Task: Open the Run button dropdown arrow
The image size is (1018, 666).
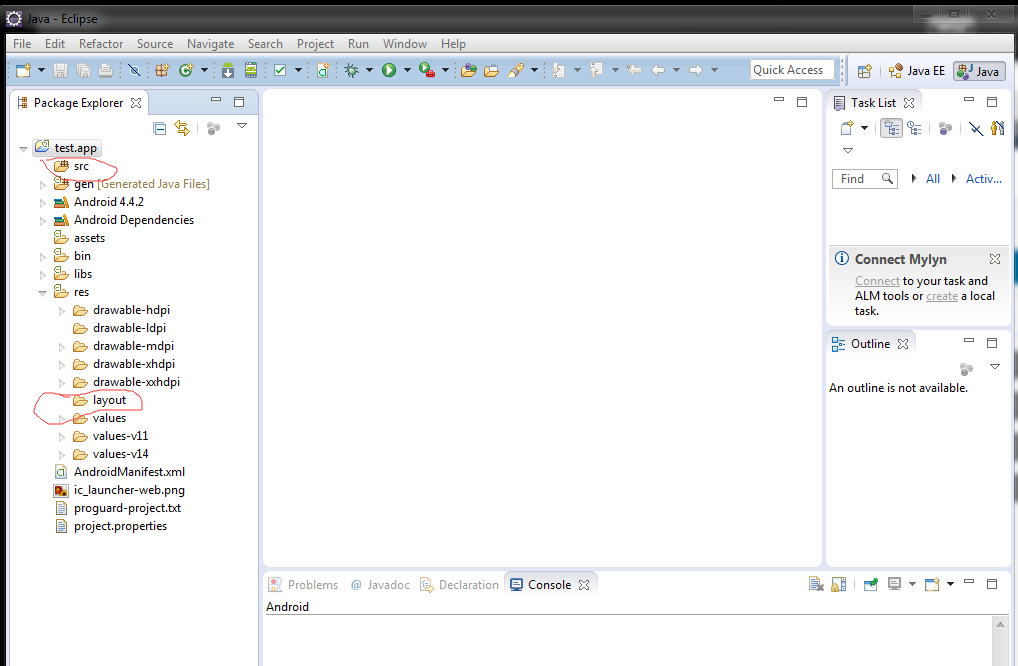Action: 407,70
